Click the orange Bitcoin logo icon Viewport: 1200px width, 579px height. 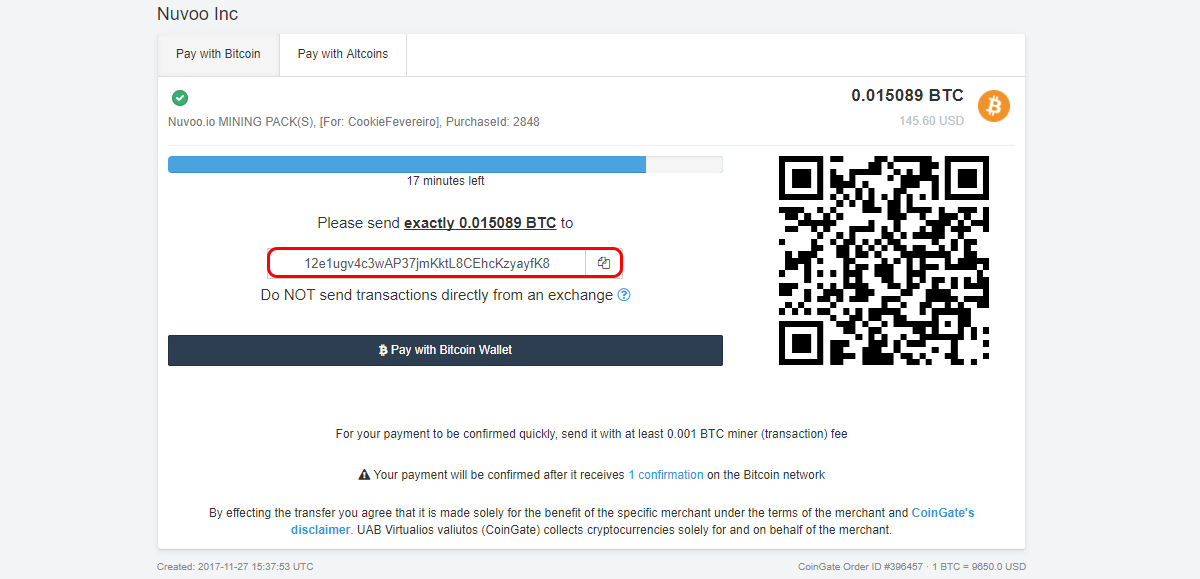[x=994, y=105]
